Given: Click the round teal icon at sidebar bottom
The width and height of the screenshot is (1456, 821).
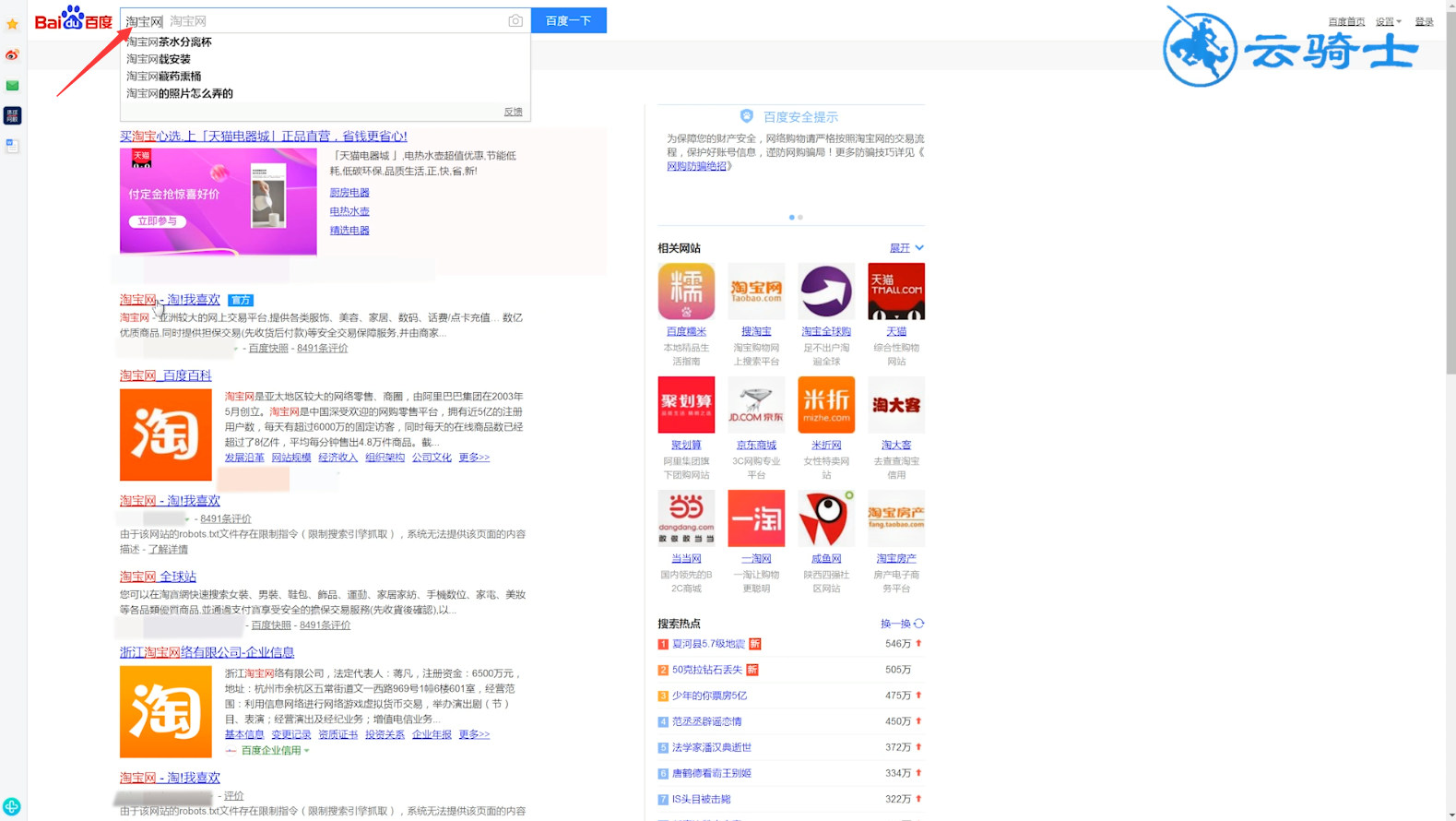Looking at the screenshot, I should click(12, 806).
